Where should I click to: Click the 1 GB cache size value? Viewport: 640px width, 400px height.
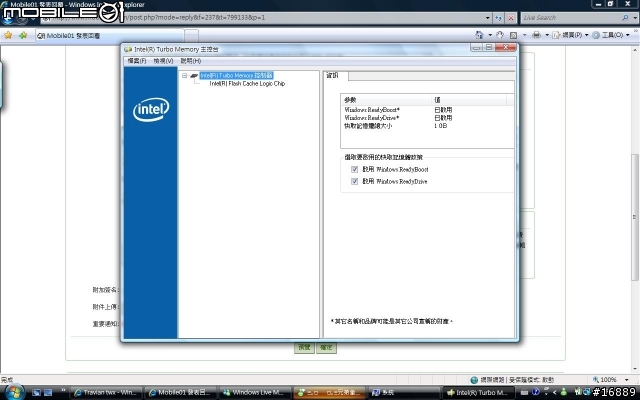click(440, 126)
